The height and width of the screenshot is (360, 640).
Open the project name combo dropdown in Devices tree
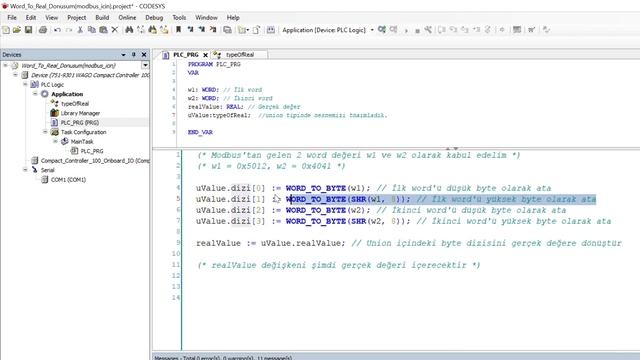pos(145,65)
